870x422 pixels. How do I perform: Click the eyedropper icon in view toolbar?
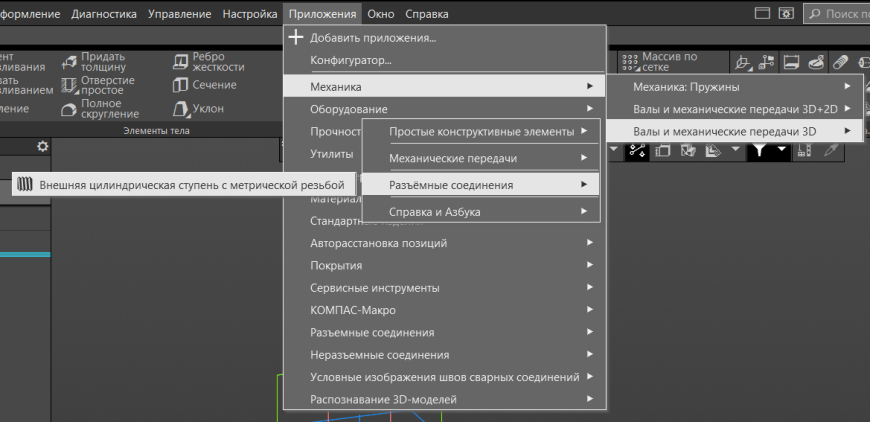(830, 150)
